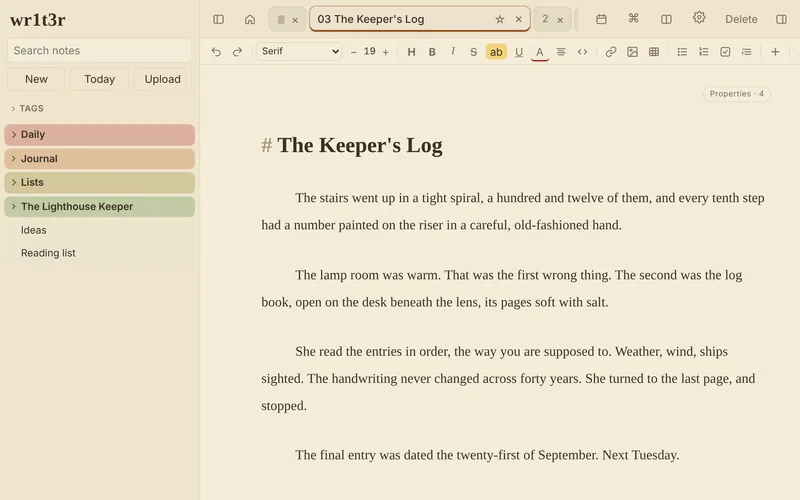Decrease font size with minus button
800x500 pixels.
click(354, 52)
